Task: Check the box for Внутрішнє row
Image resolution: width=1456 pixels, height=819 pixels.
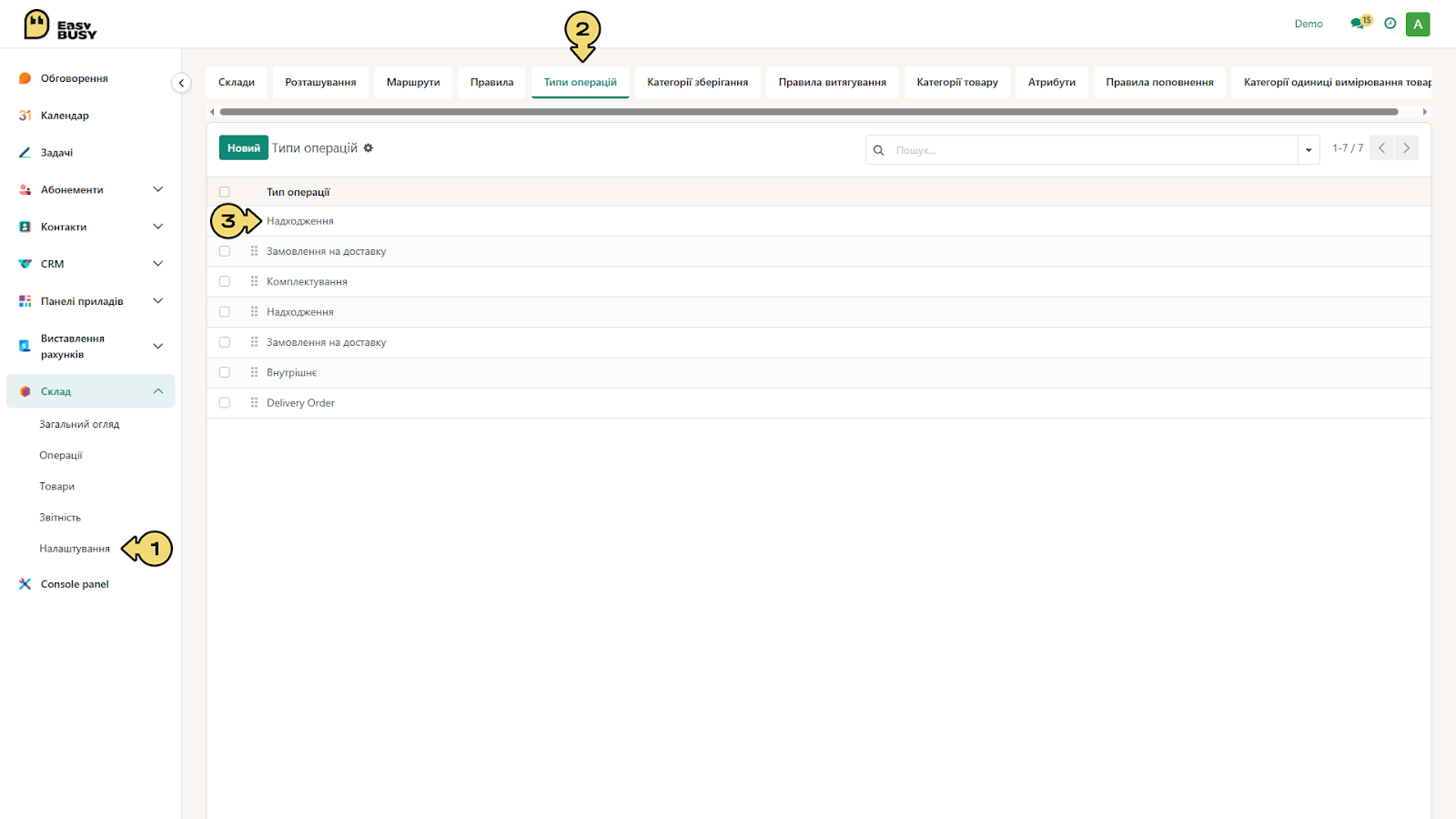Action: [225, 372]
